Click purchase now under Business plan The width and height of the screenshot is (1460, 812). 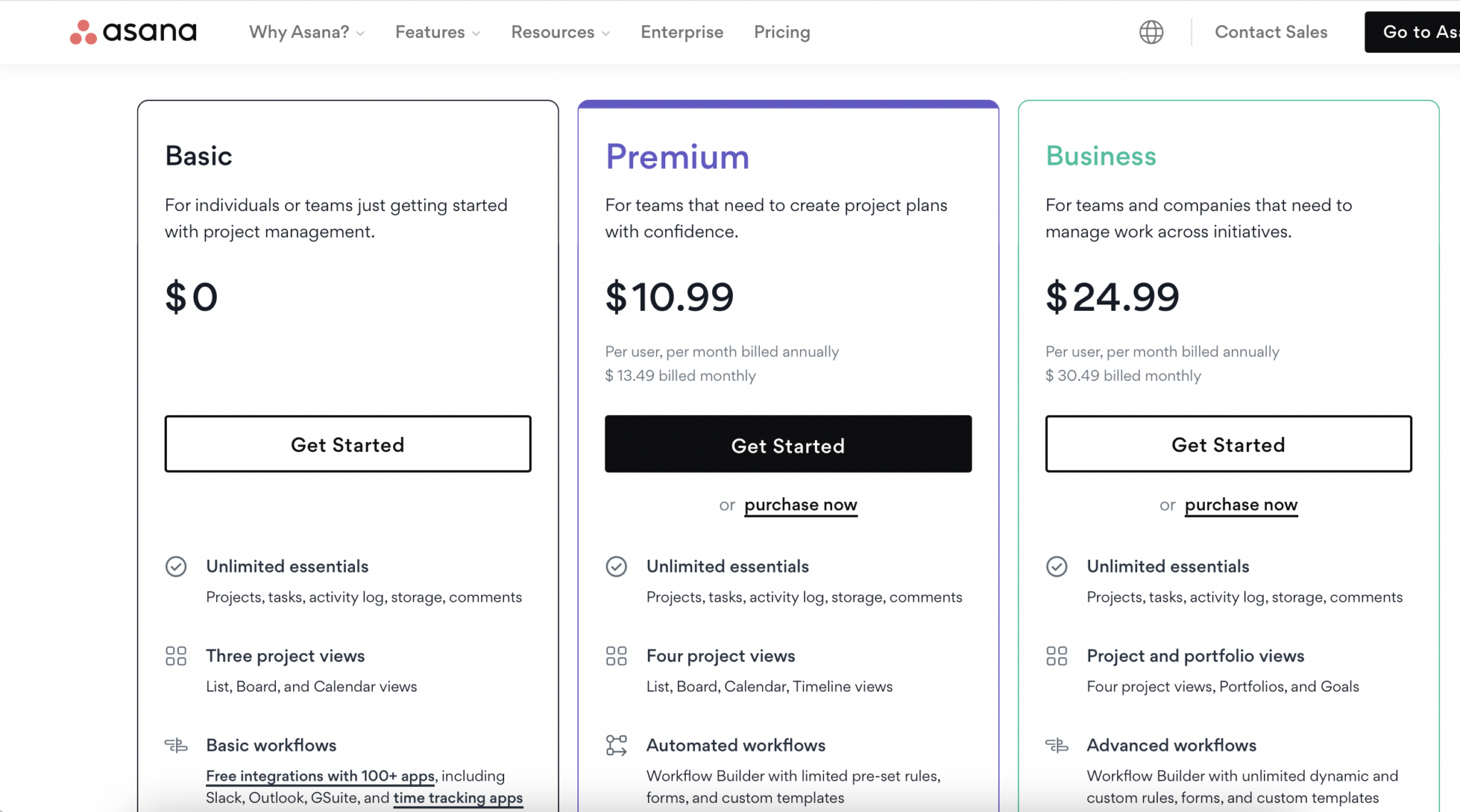(x=1241, y=505)
